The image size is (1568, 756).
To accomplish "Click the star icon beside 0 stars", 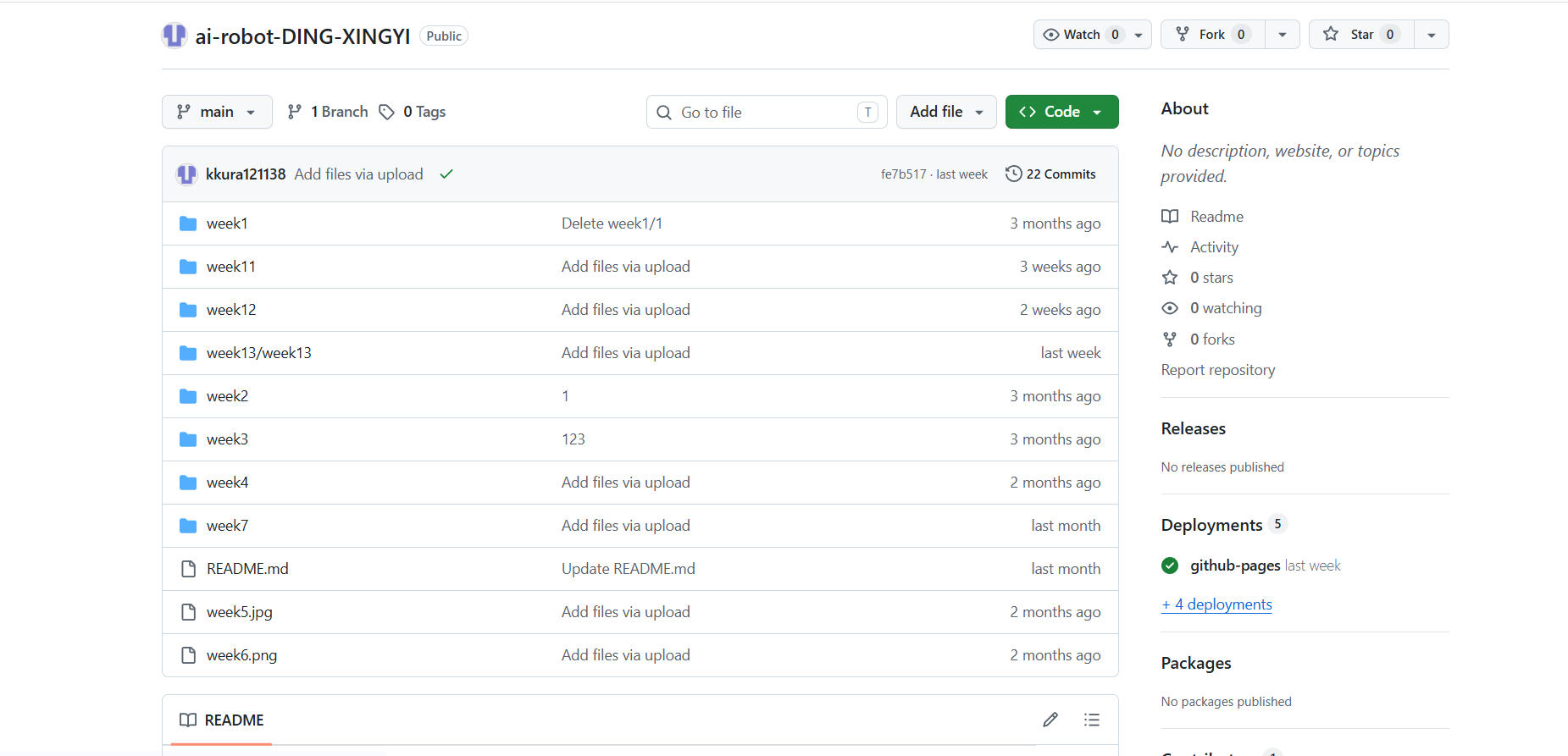I will (x=1170, y=278).
